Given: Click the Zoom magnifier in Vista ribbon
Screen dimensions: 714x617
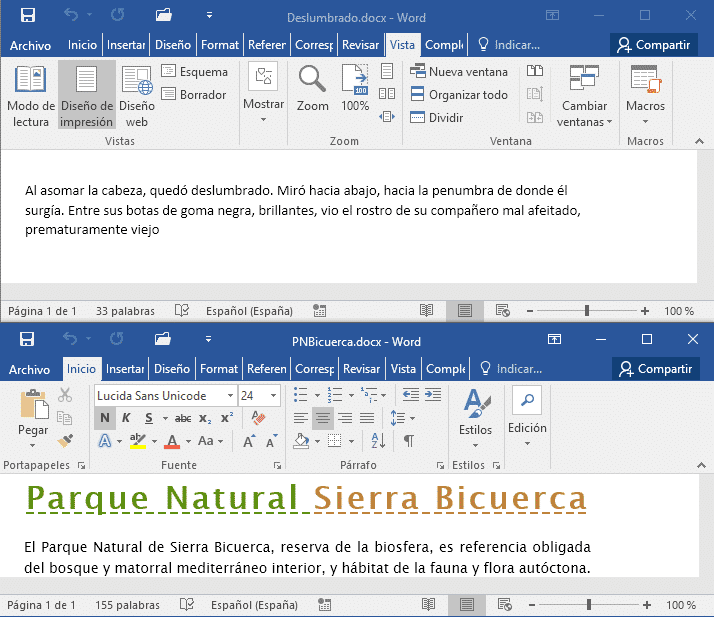Looking at the screenshot, I should click(312, 87).
